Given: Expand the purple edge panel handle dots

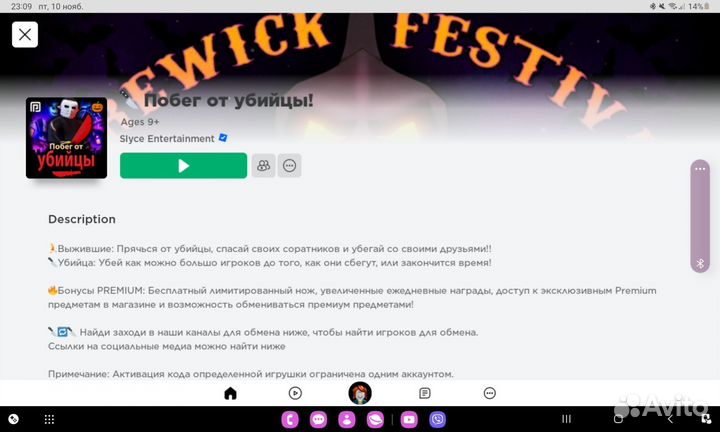Looking at the screenshot, I should [x=700, y=169].
